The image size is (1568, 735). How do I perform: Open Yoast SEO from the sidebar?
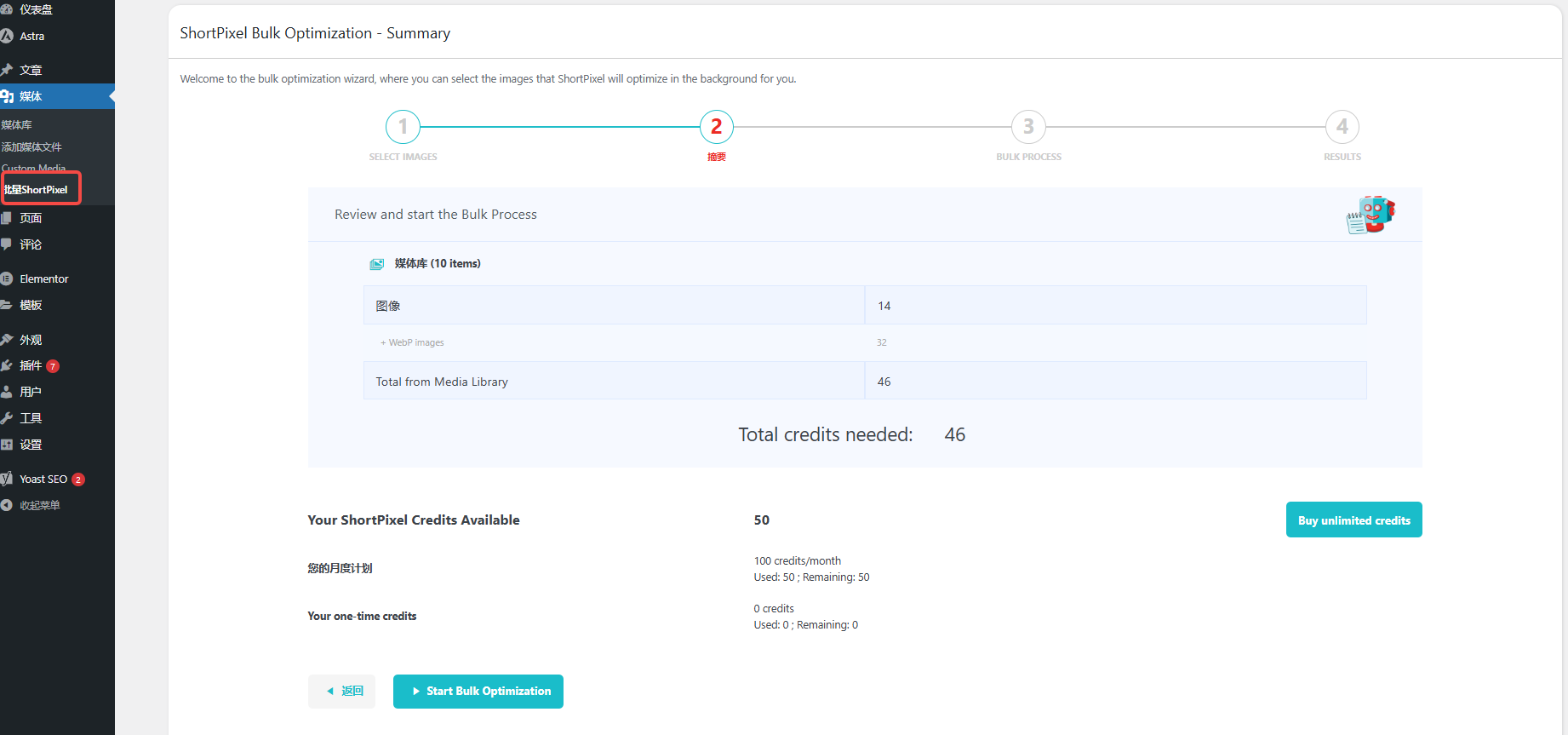point(43,479)
